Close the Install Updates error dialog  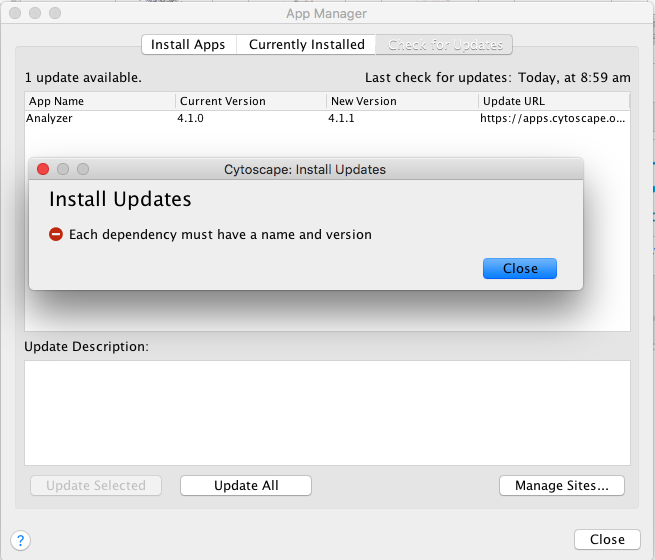(x=520, y=268)
